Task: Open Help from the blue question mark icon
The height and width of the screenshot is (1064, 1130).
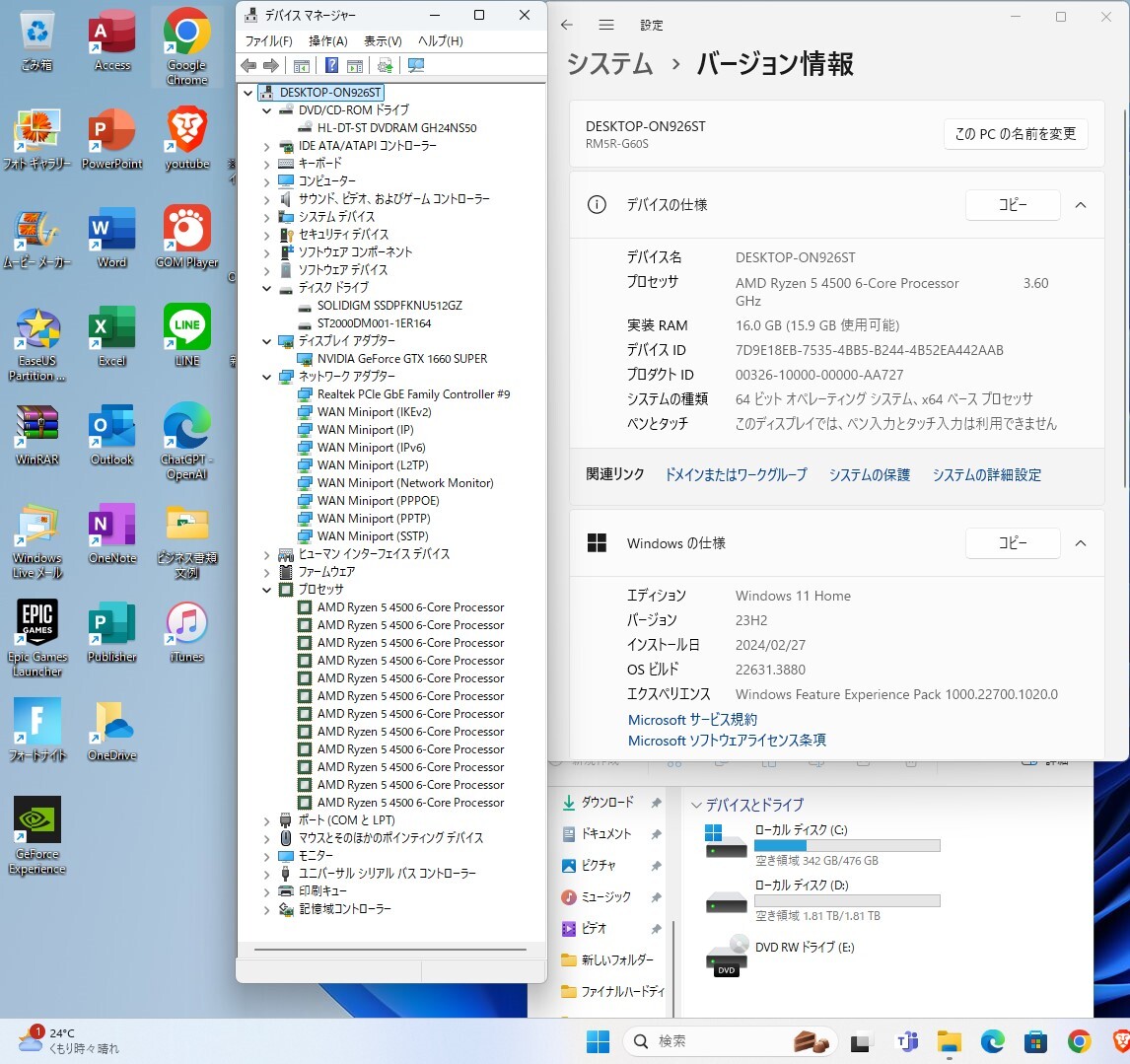Action: (x=331, y=66)
